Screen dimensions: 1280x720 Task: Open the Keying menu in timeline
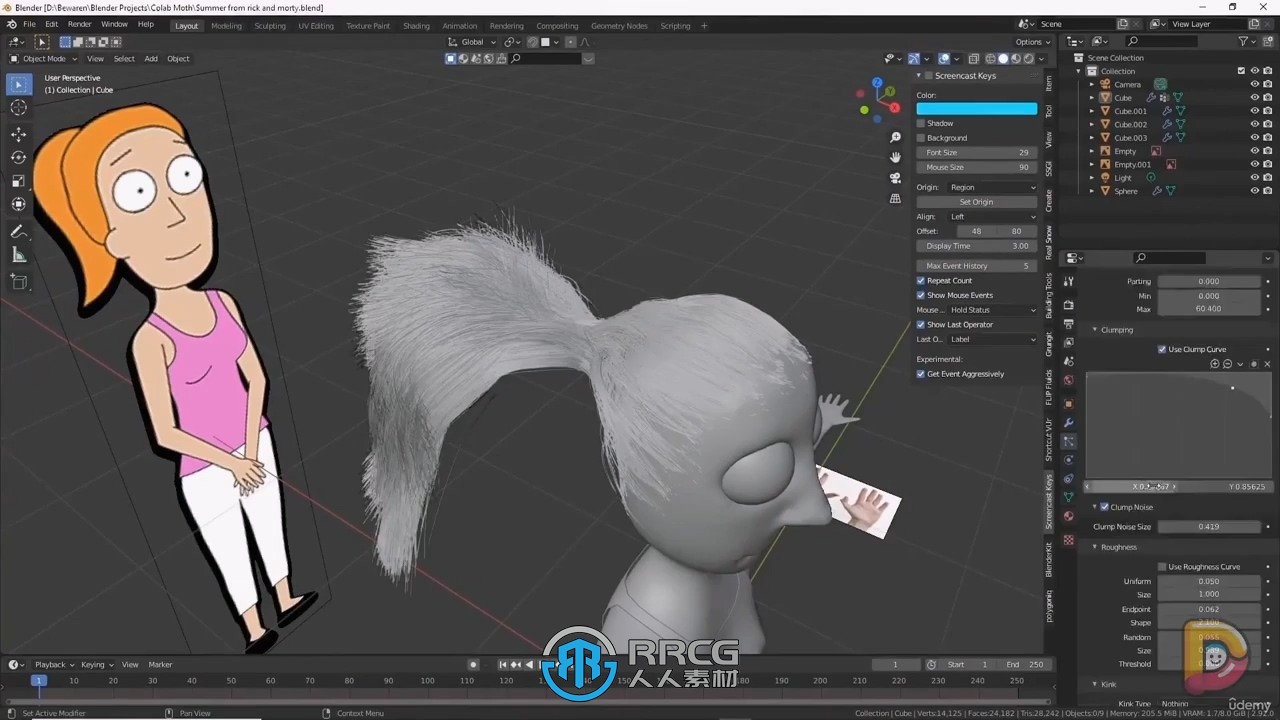(96, 664)
